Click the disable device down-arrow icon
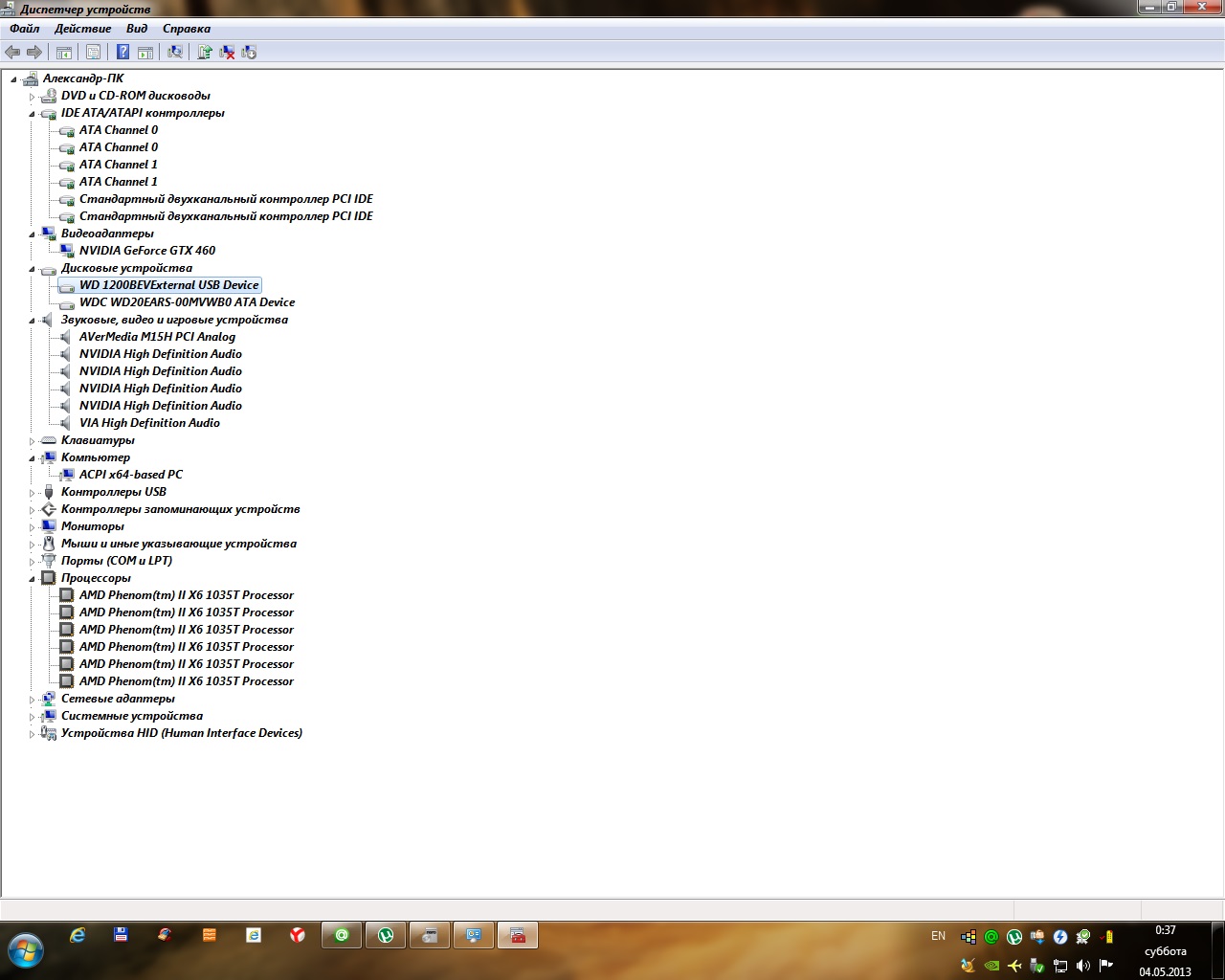This screenshot has width=1225, height=980. pos(249,53)
